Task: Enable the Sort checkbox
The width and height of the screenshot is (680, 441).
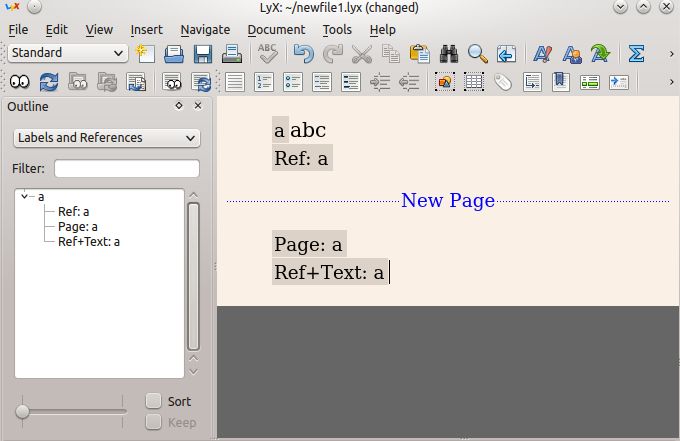Action: point(153,401)
